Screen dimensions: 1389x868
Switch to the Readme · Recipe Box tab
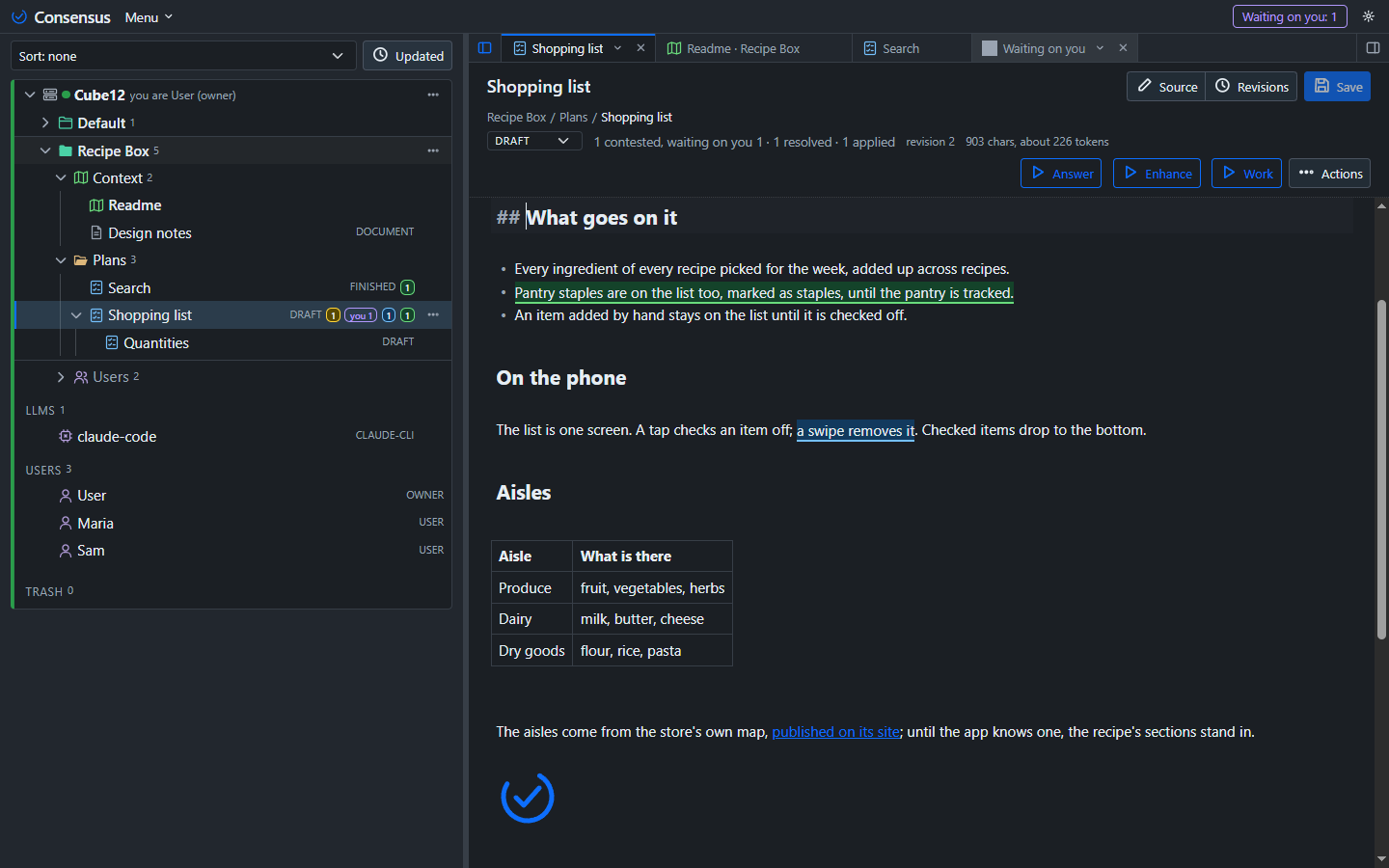[752, 48]
